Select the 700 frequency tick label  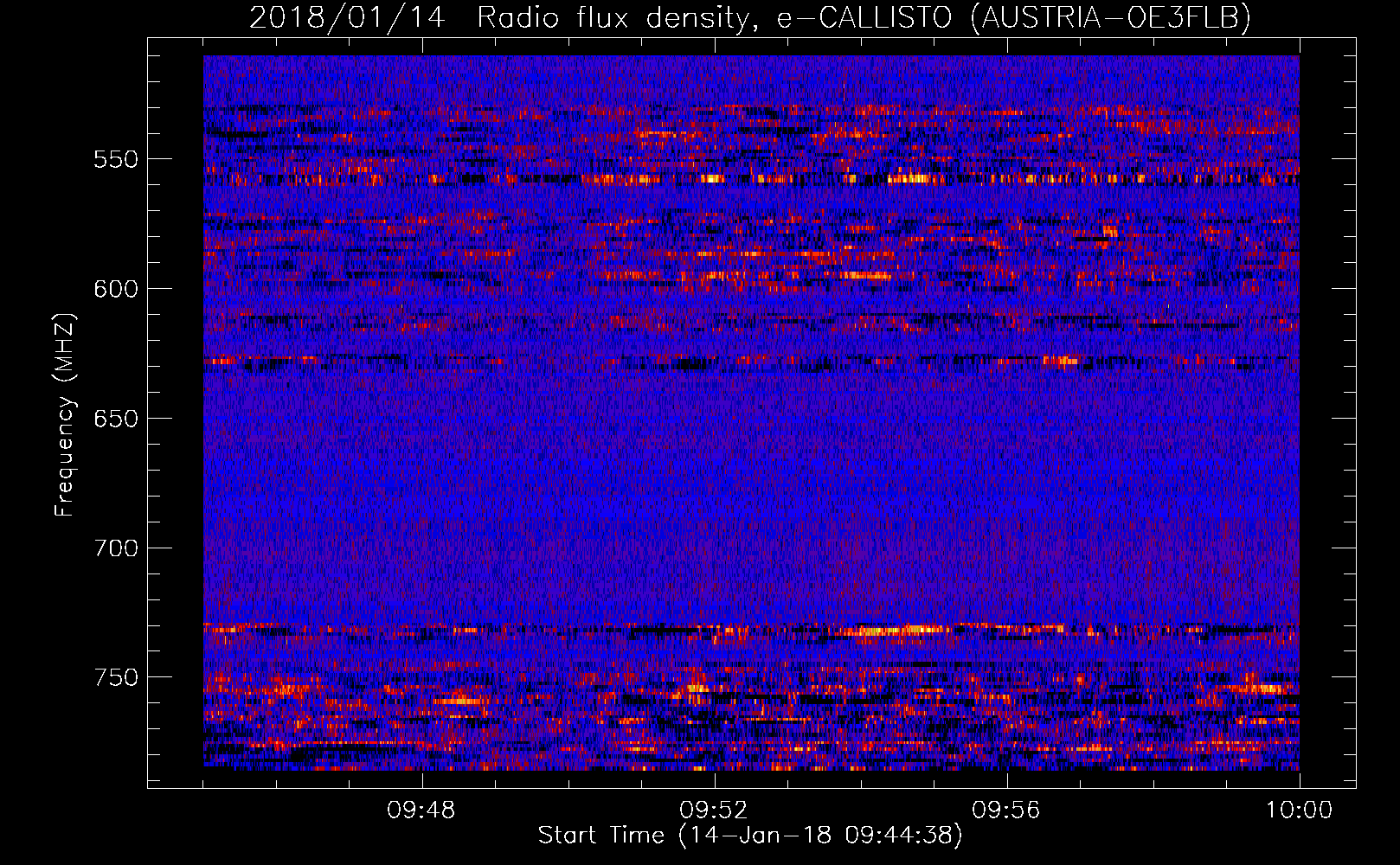click(116, 548)
